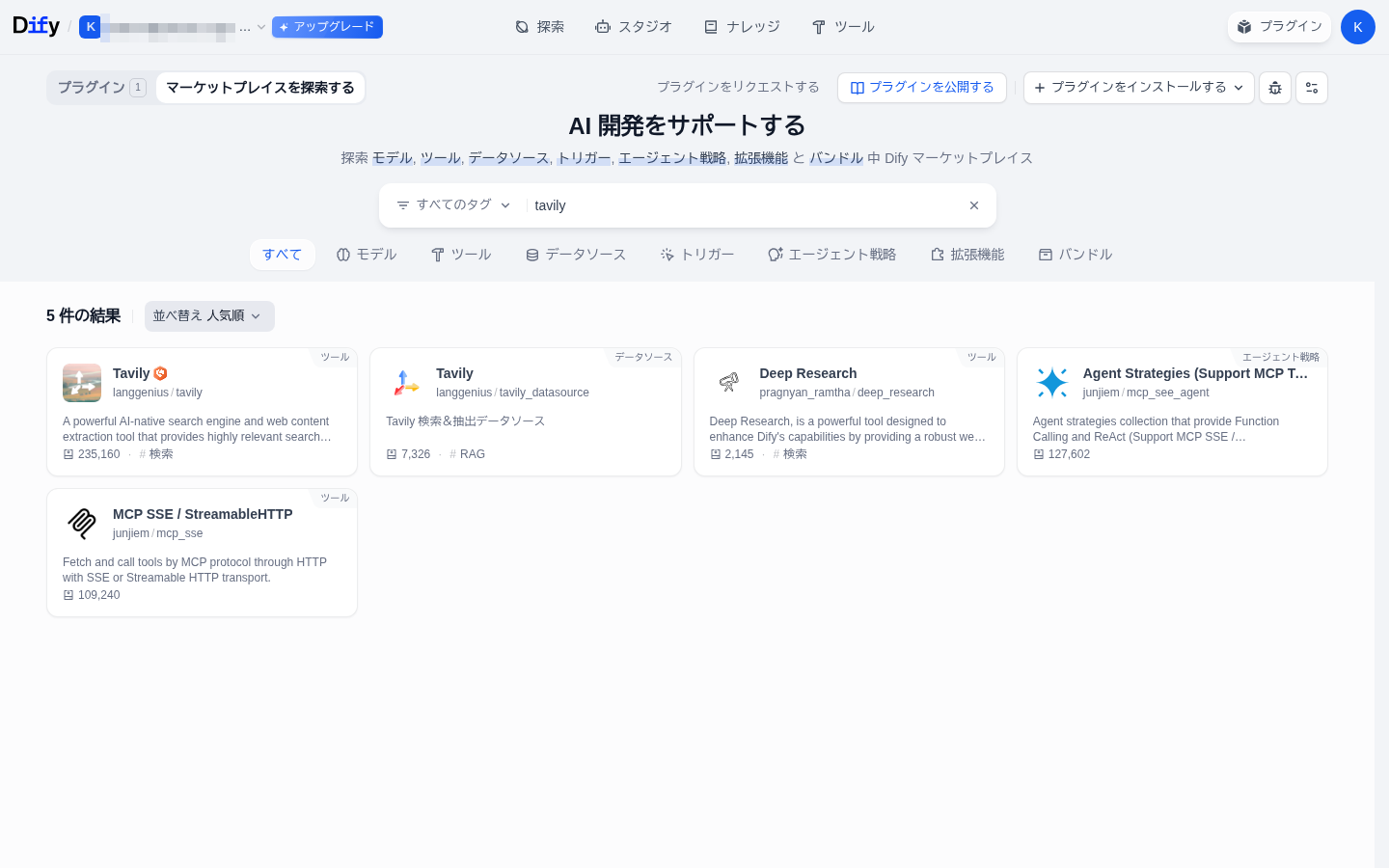Click the RAG tag on Tavily datasource

[468, 454]
